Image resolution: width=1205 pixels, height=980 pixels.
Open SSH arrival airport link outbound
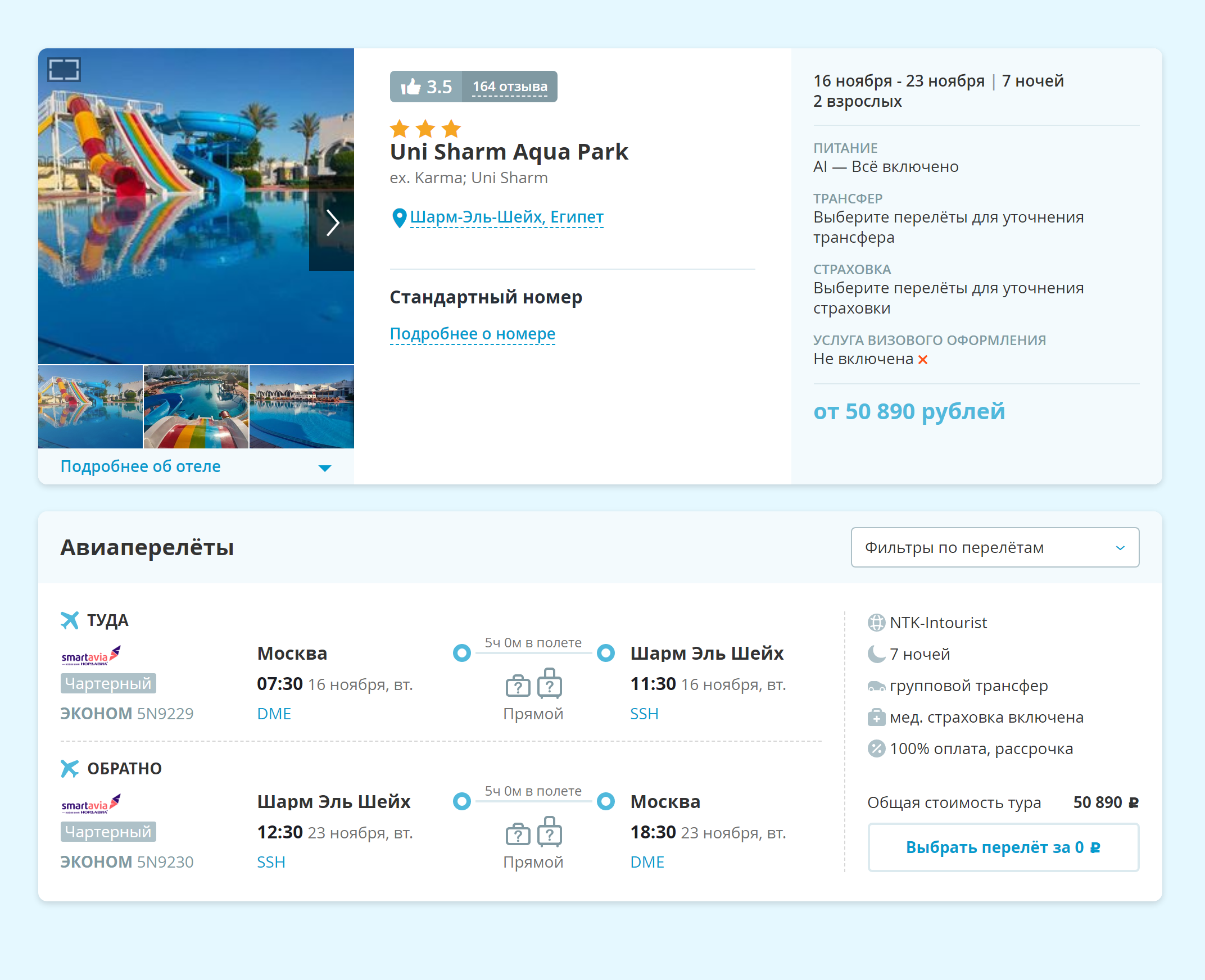(x=644, y=714)
